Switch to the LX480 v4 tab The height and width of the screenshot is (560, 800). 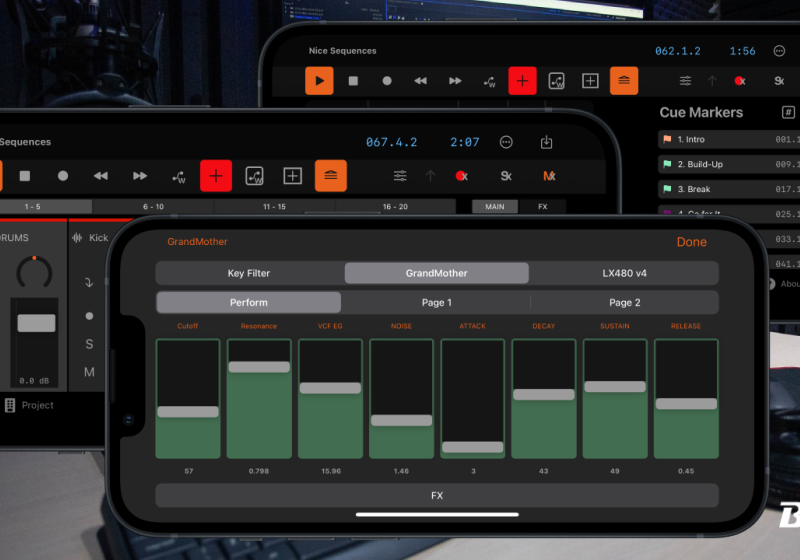click(x=623, y=273)
